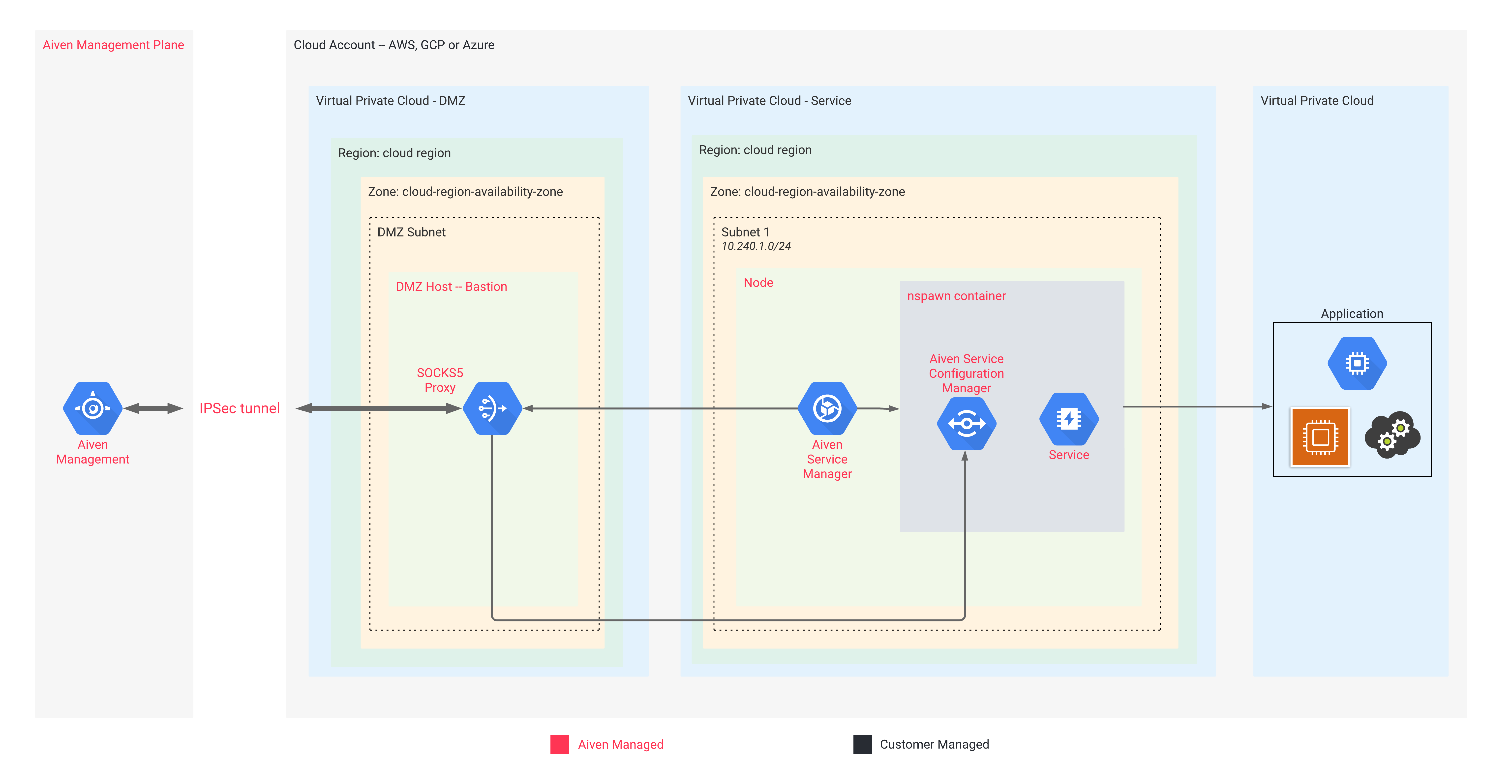Click the "DMZ Host -- Bastion" label
The width and height of the screenshot is (1512, 784).
pyautogui.click(x=451, y=287)
